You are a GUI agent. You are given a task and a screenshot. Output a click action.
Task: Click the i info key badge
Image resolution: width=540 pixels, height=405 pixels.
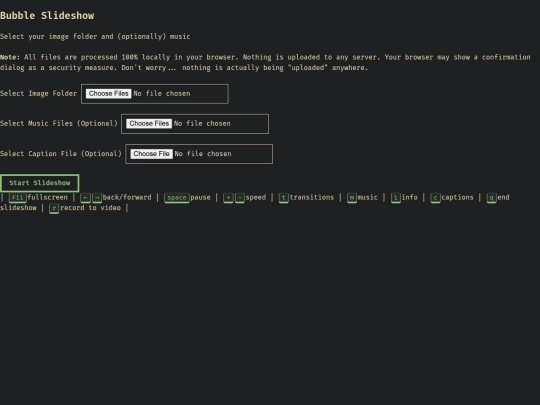pos(396,198)
